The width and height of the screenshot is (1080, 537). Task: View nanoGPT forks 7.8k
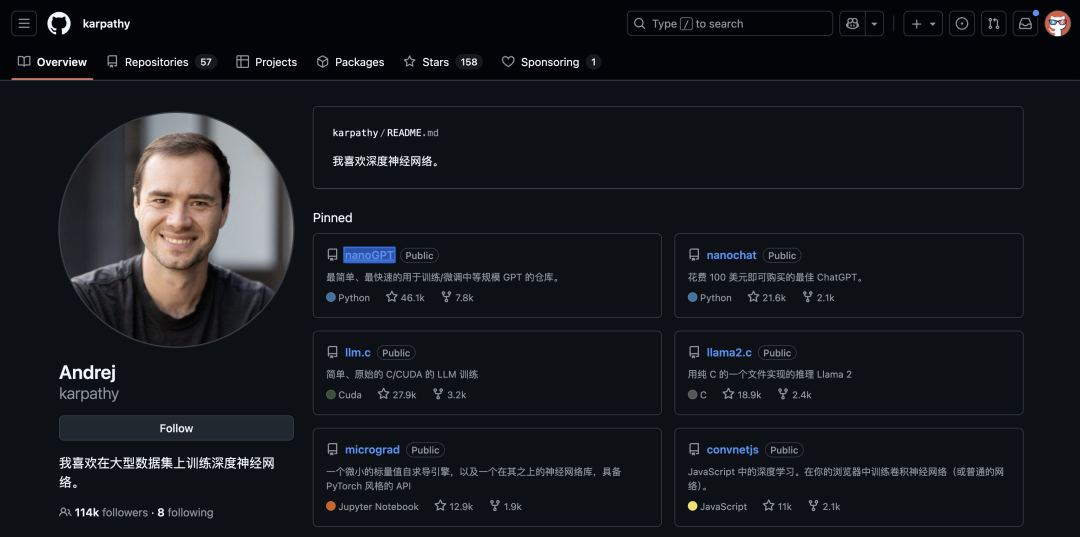coord(457,297)
